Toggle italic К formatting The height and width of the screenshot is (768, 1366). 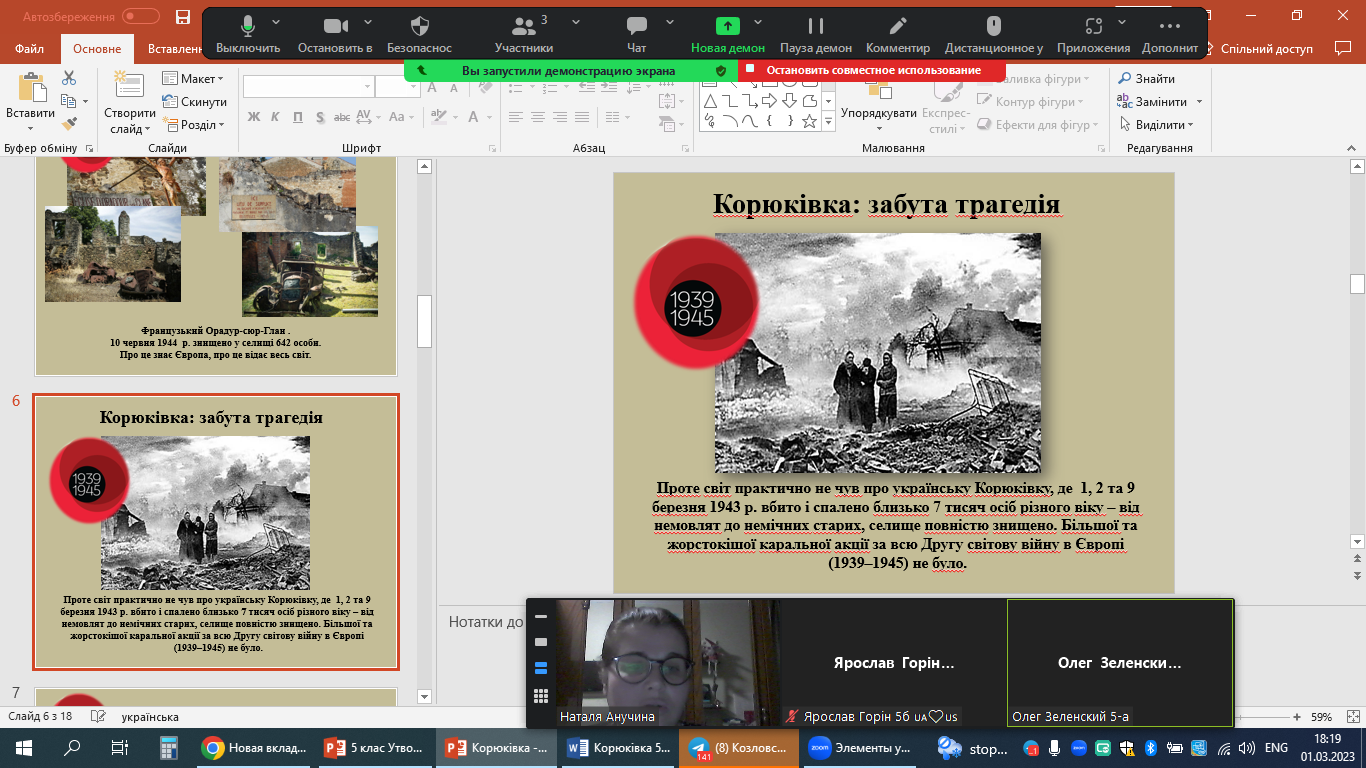tap(276, 117)
